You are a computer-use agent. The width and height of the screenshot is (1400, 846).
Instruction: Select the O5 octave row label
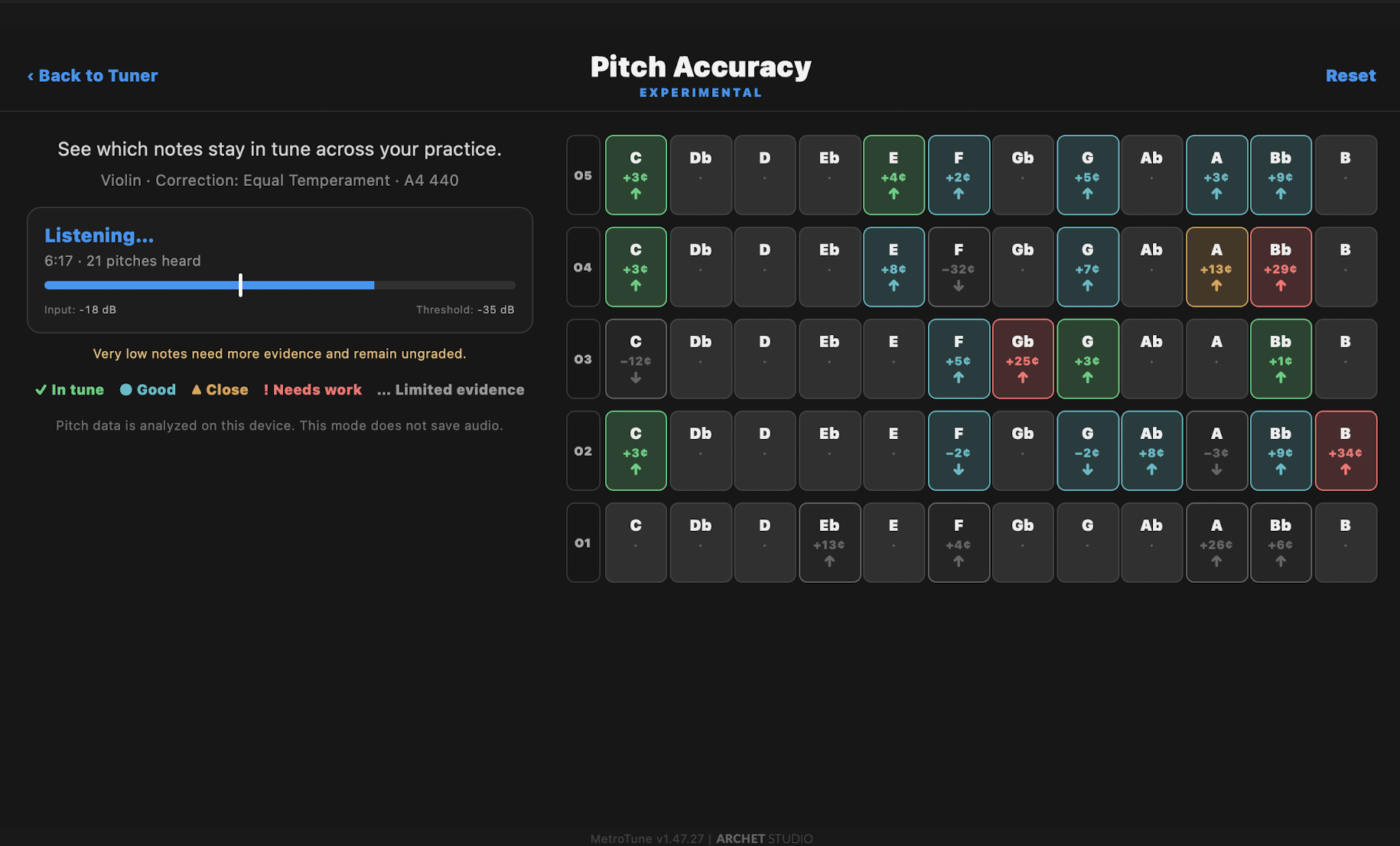tap(583, 175)
